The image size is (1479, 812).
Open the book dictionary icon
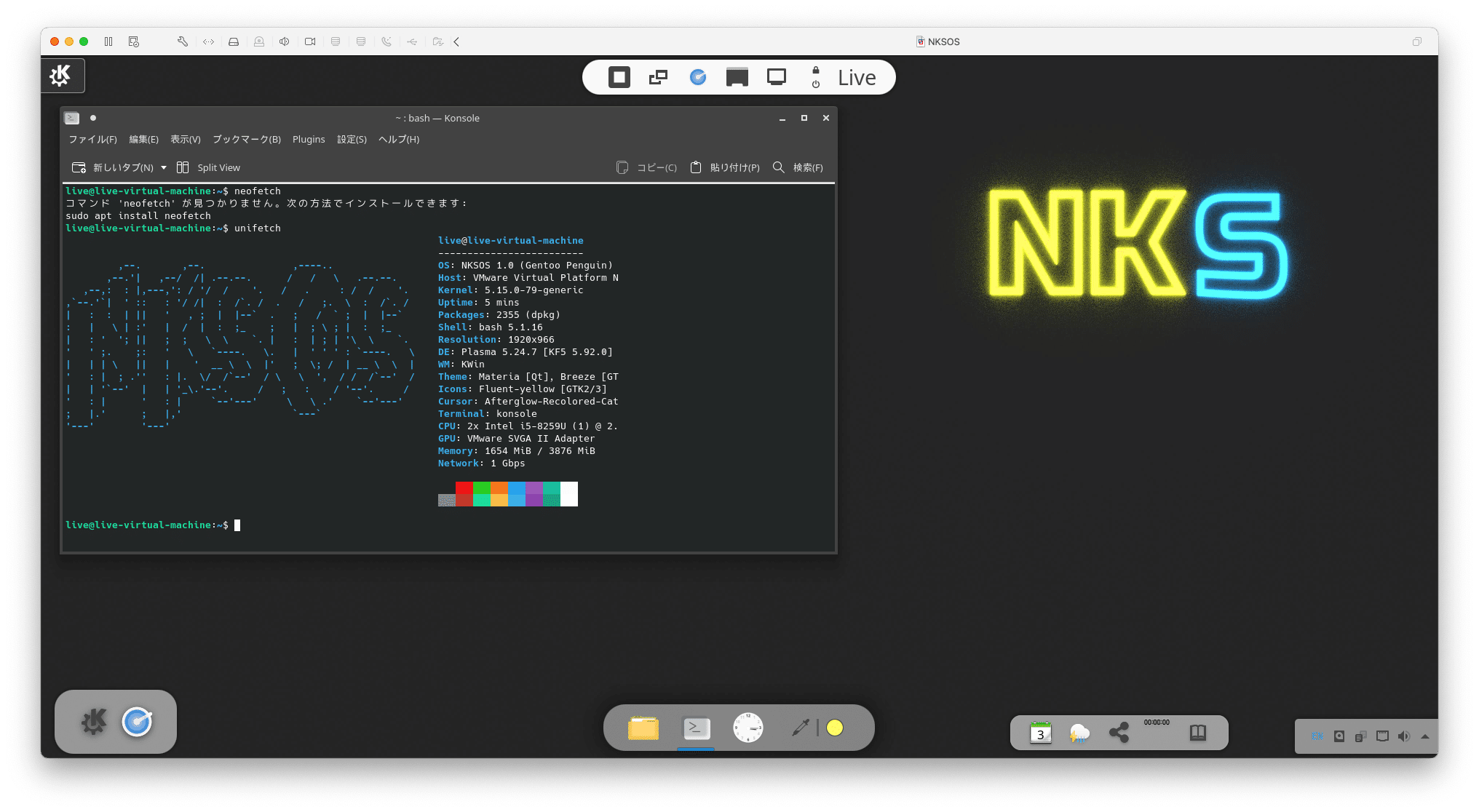click(1198, 733)
